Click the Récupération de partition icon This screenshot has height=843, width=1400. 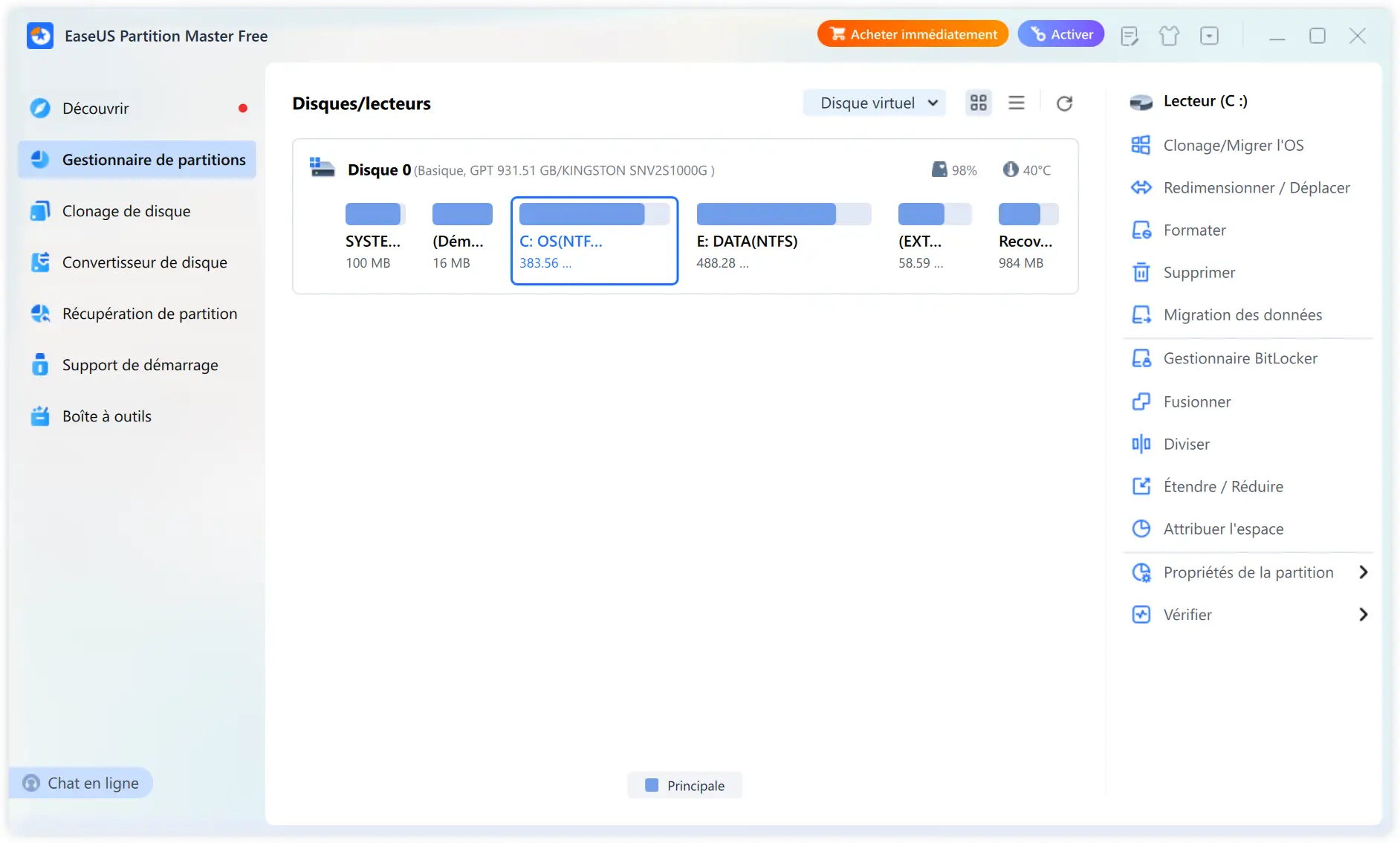pos(40,314)
